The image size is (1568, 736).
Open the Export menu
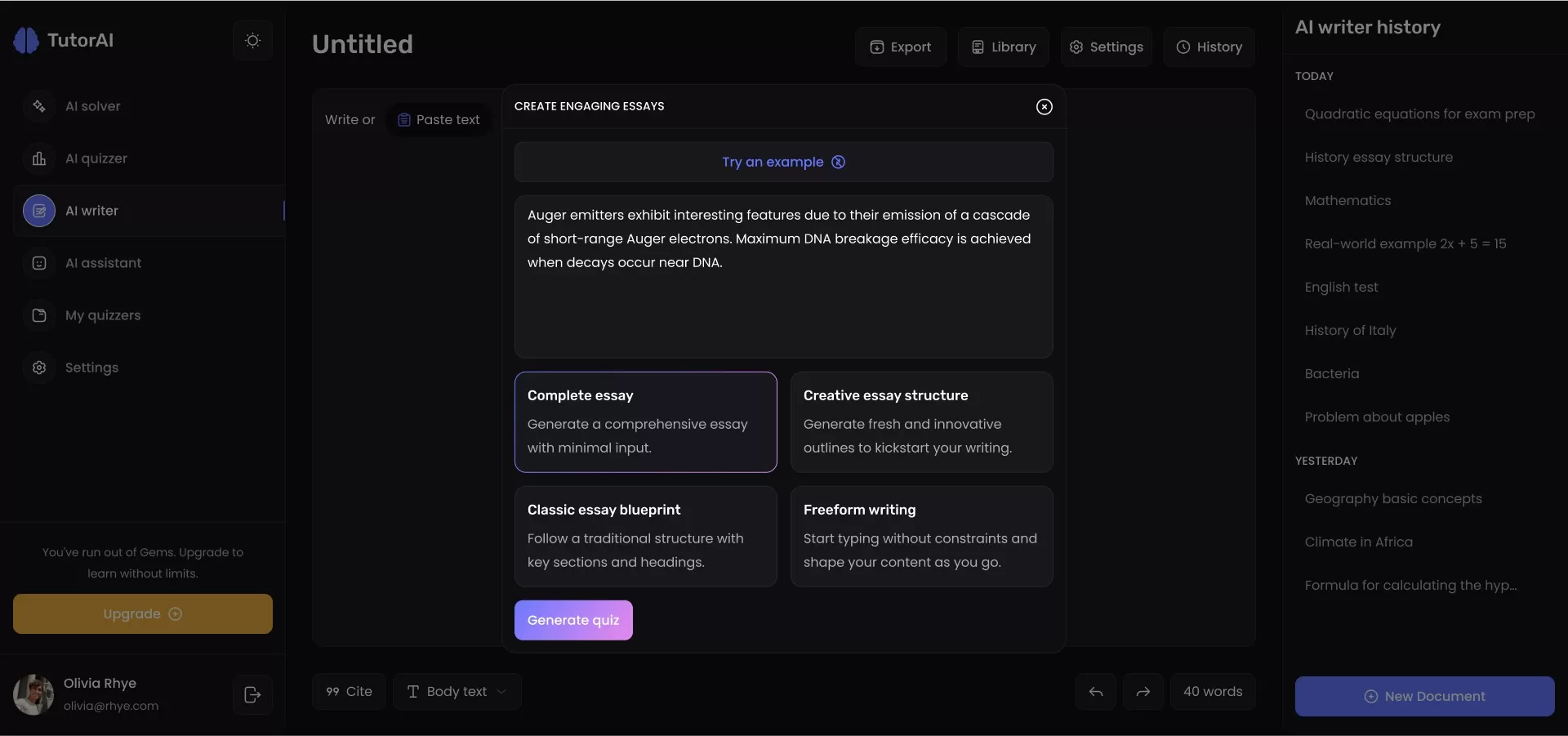(x=900, y=47)
